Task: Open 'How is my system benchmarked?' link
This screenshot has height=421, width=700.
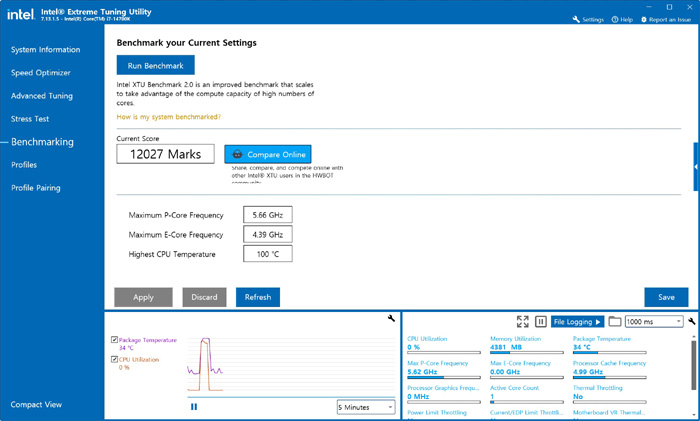Action: pos(169,117)
